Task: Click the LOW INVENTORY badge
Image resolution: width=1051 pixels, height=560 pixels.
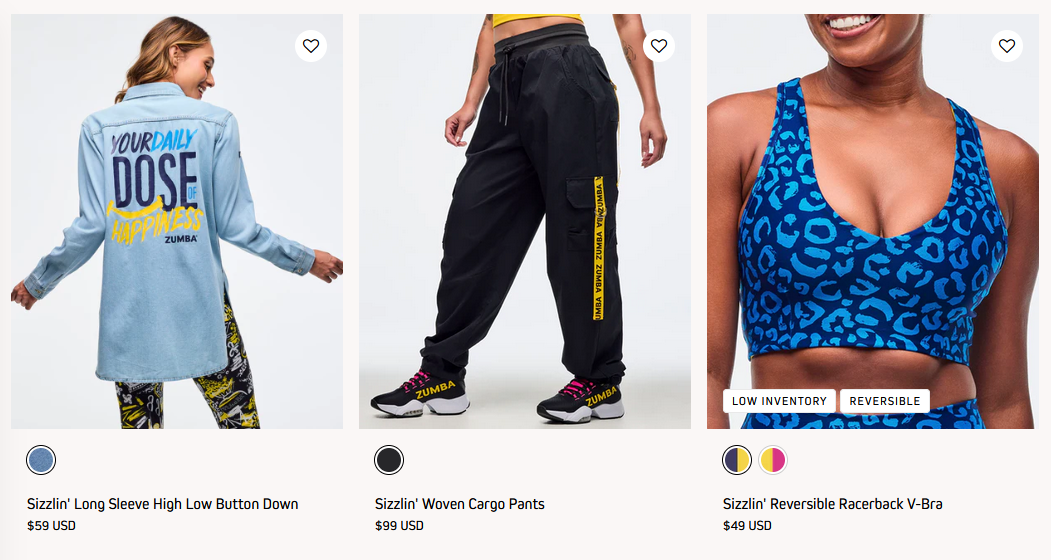Action: point(779,401)
